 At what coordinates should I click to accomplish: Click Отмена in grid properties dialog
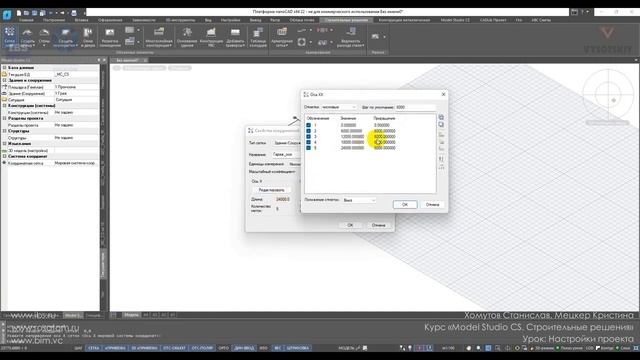(x=378, y=225)
